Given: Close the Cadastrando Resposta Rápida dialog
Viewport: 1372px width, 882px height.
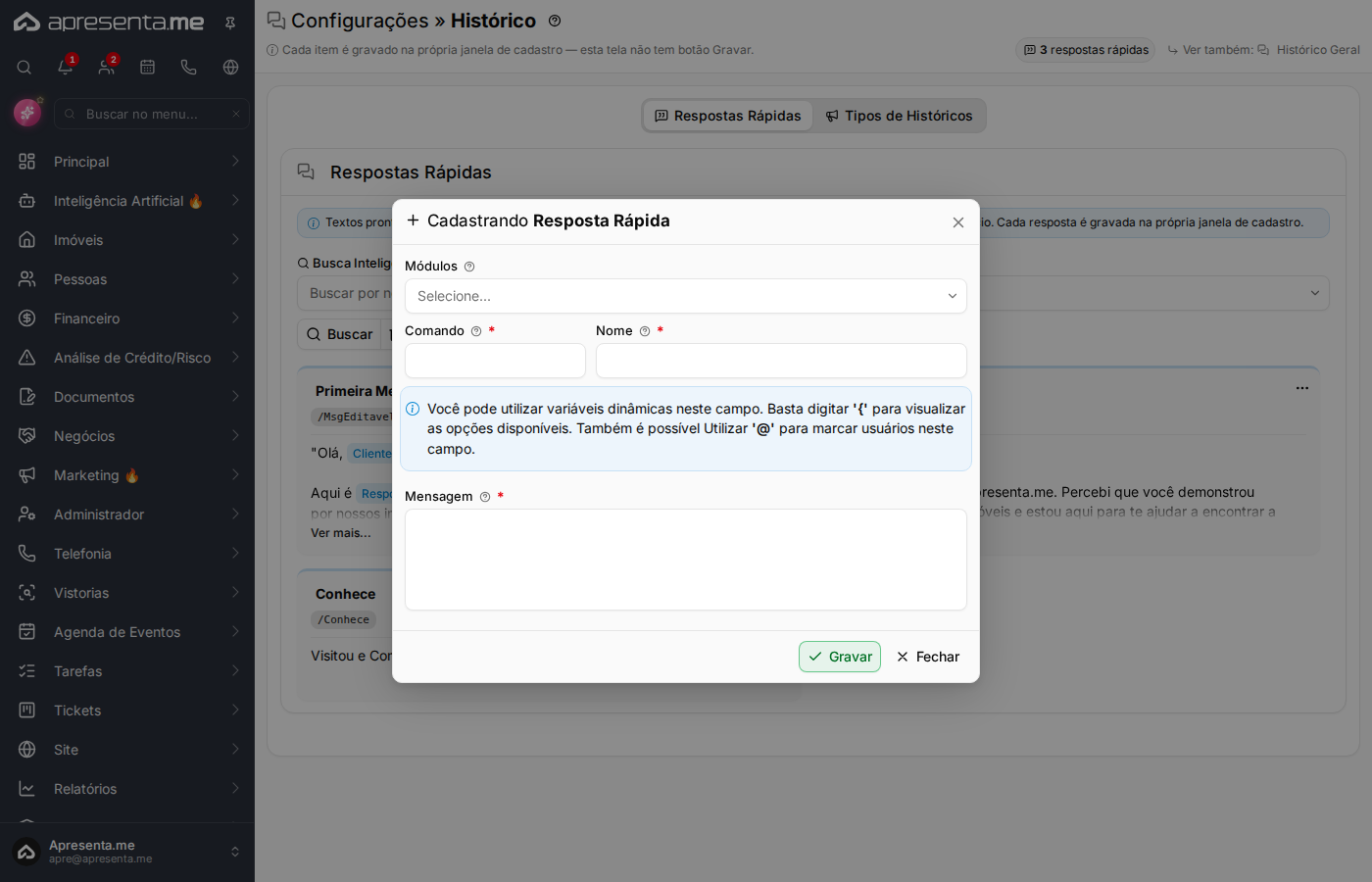Looking at the screenshot, I should click(958, 222).
